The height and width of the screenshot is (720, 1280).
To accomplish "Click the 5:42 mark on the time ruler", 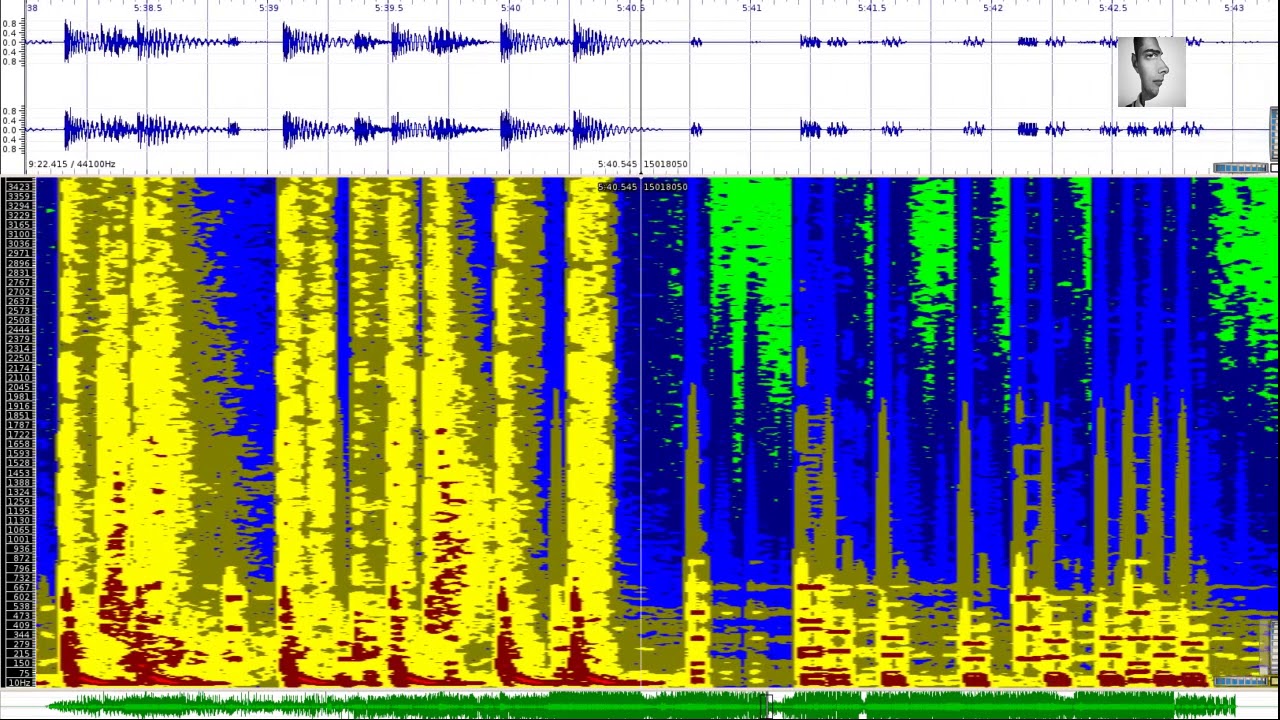I will [993, 8].
